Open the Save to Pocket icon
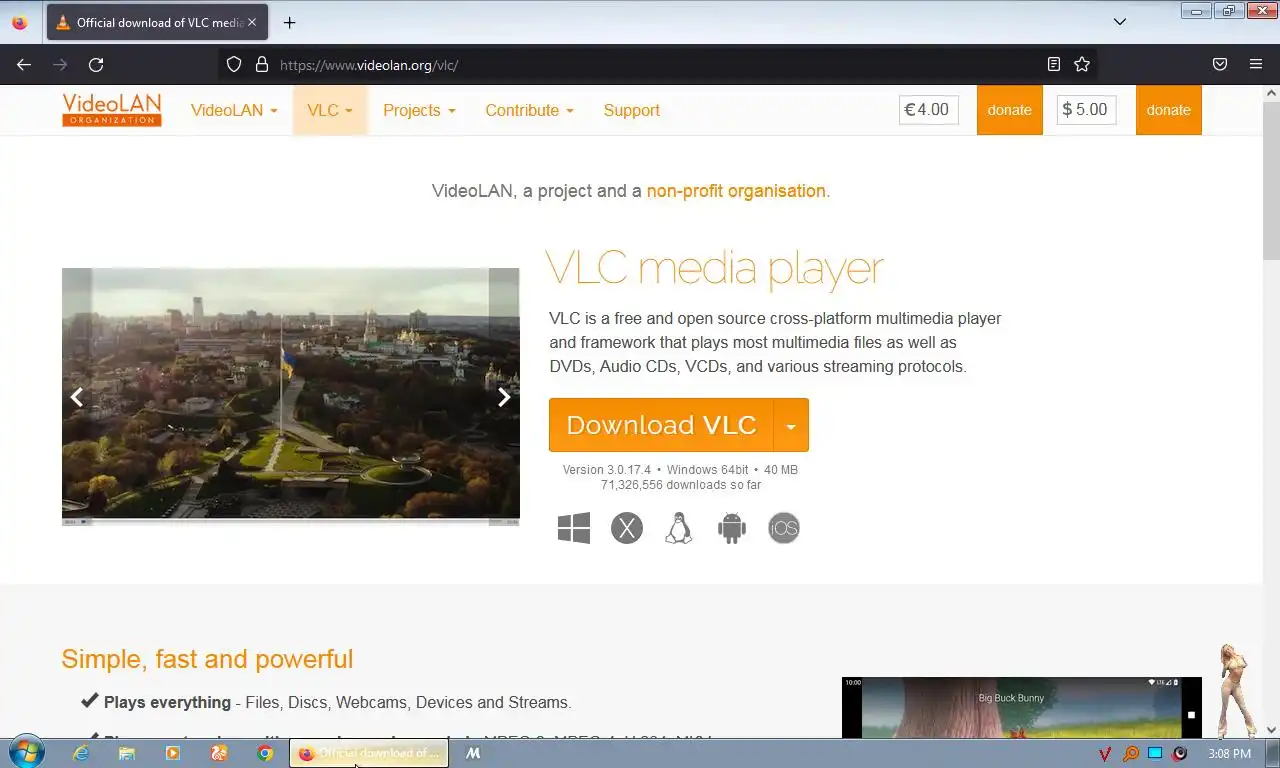This screenshot has width=1280, height=768. pos(1220,64)
